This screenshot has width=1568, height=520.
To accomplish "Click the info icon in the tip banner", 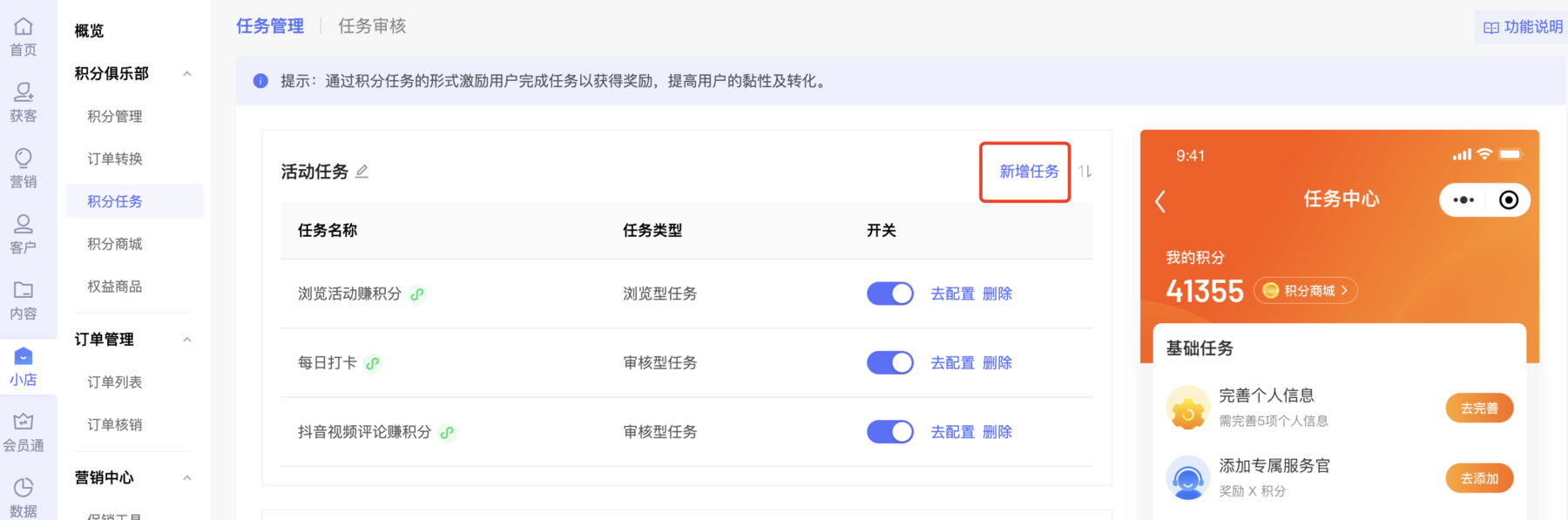I will tap(260, 81).
